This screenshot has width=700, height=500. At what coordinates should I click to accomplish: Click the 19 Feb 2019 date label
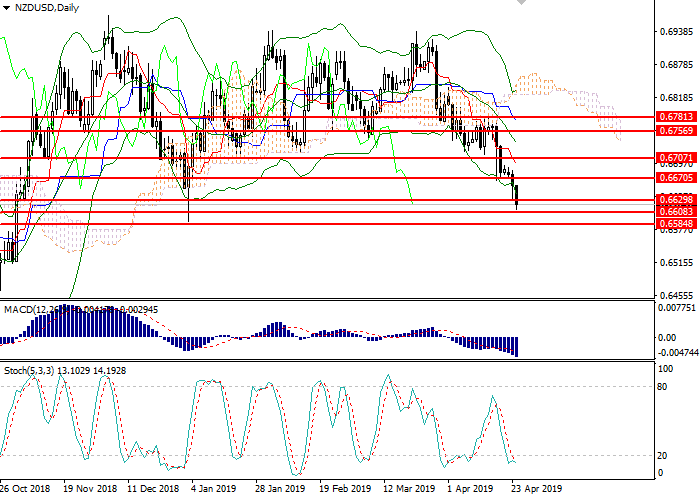(x=344, y=490)
